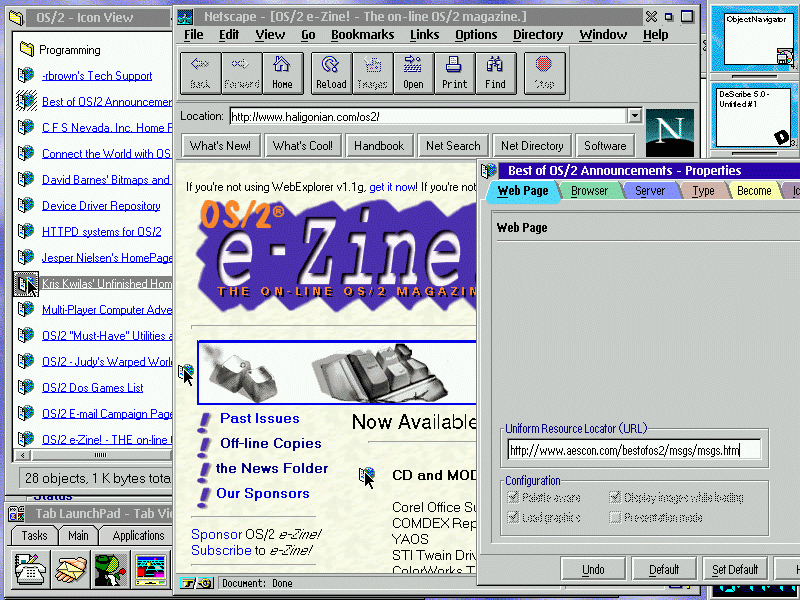This screenshot has width=800, height=600.
Task: Click the Properties window title-bar icon
Action: coord(489,170)
